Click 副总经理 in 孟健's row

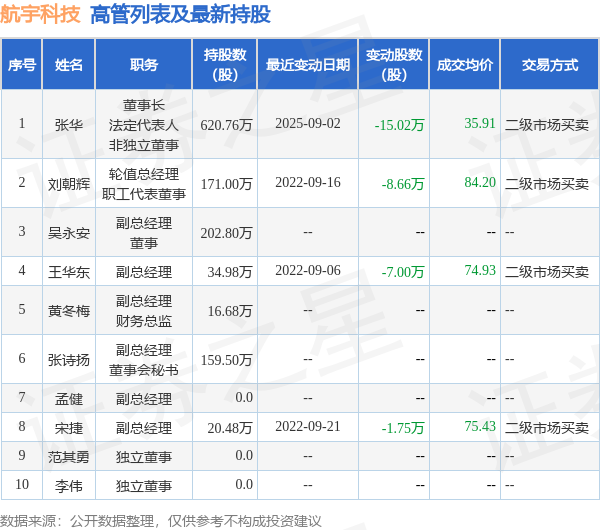[x=143, y=399]
